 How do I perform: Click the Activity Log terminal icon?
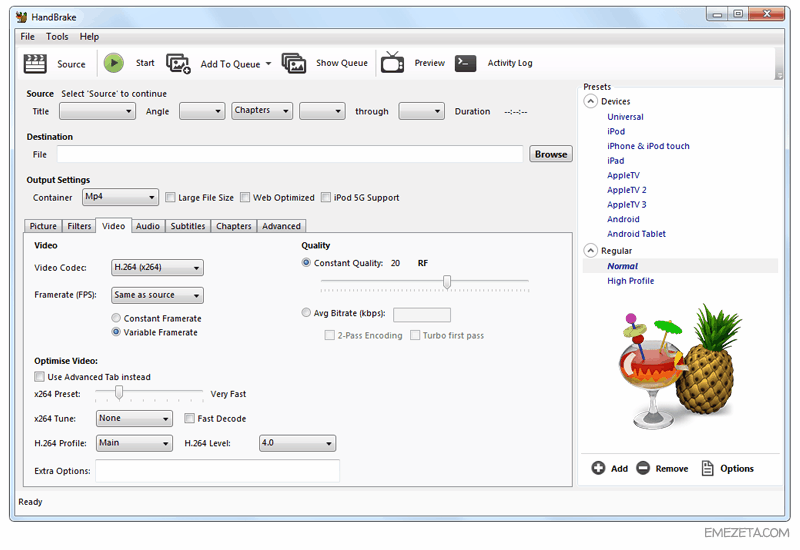point(465,63)
